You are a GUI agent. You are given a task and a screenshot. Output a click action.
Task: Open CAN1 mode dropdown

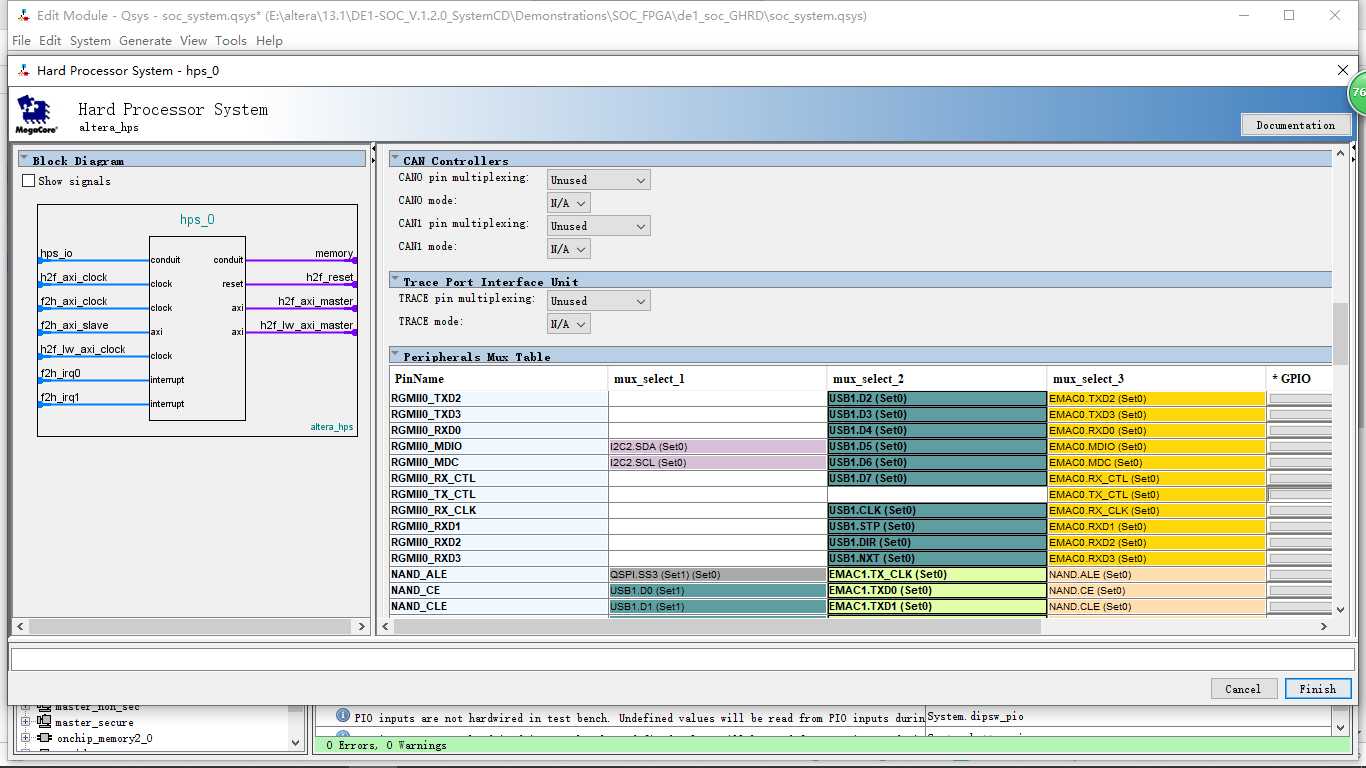(569, 249)
